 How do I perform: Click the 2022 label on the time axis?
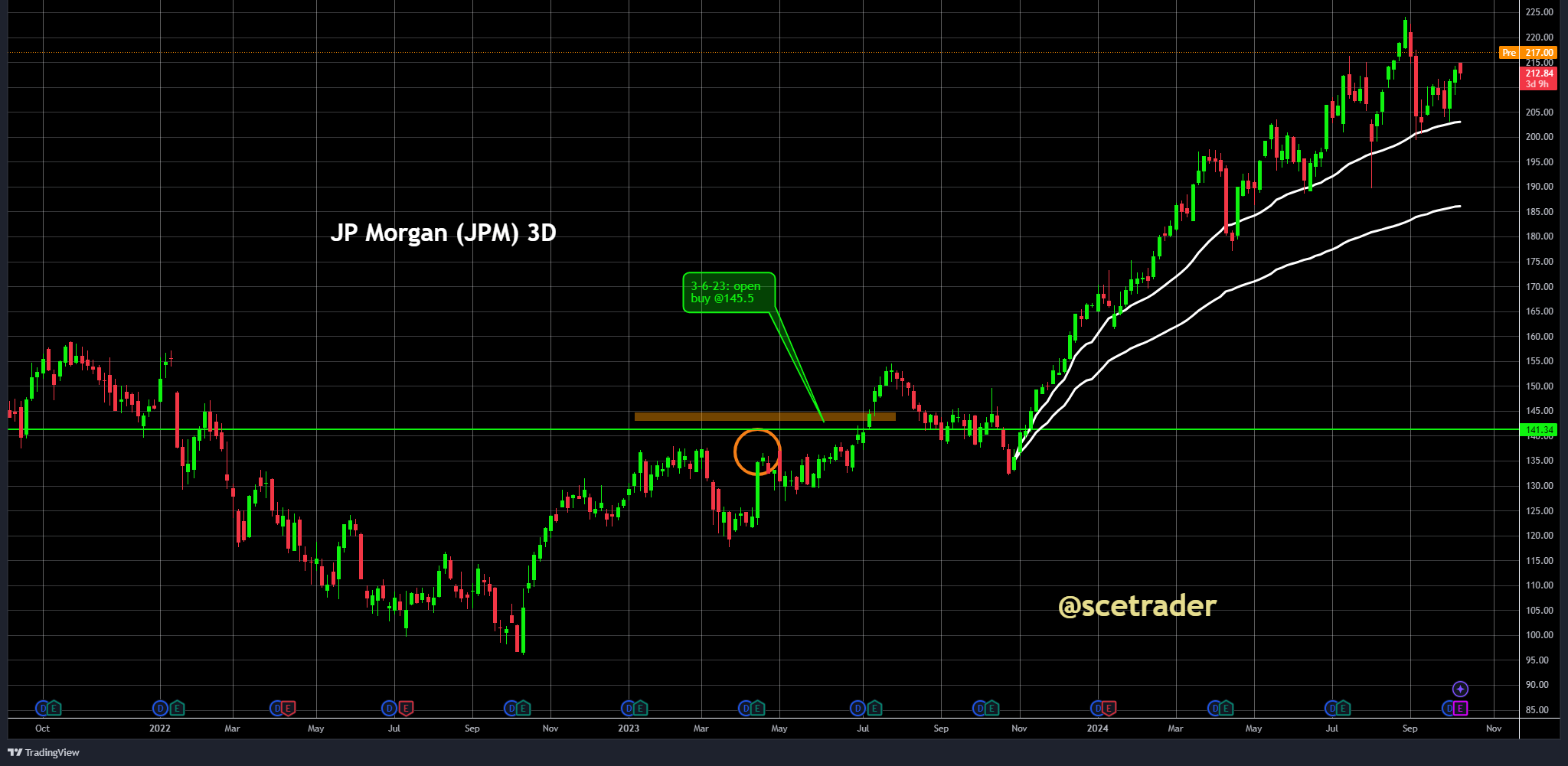(x=160, y=729)
